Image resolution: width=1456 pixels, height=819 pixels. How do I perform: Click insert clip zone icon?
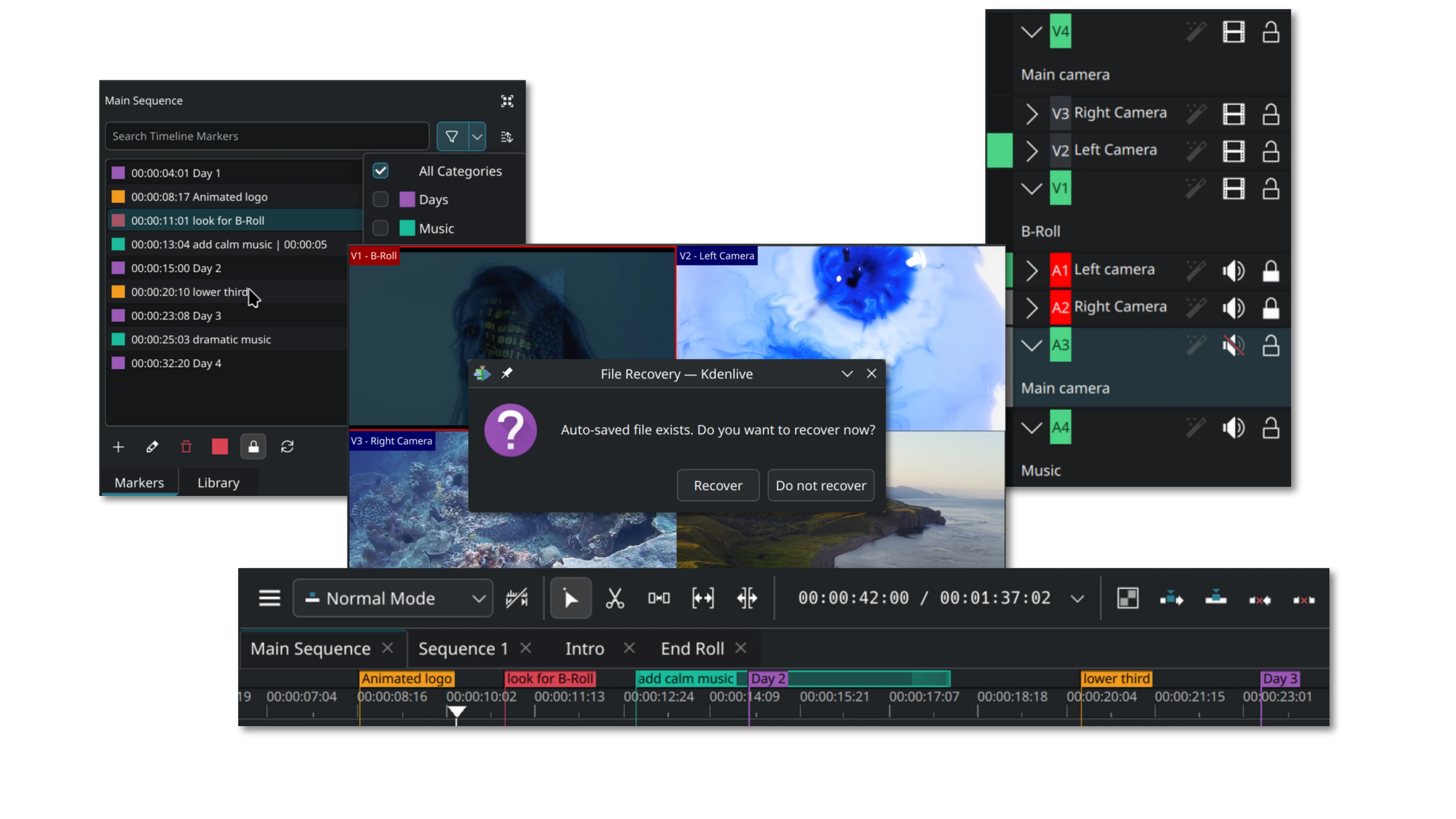coord(1172,599)
